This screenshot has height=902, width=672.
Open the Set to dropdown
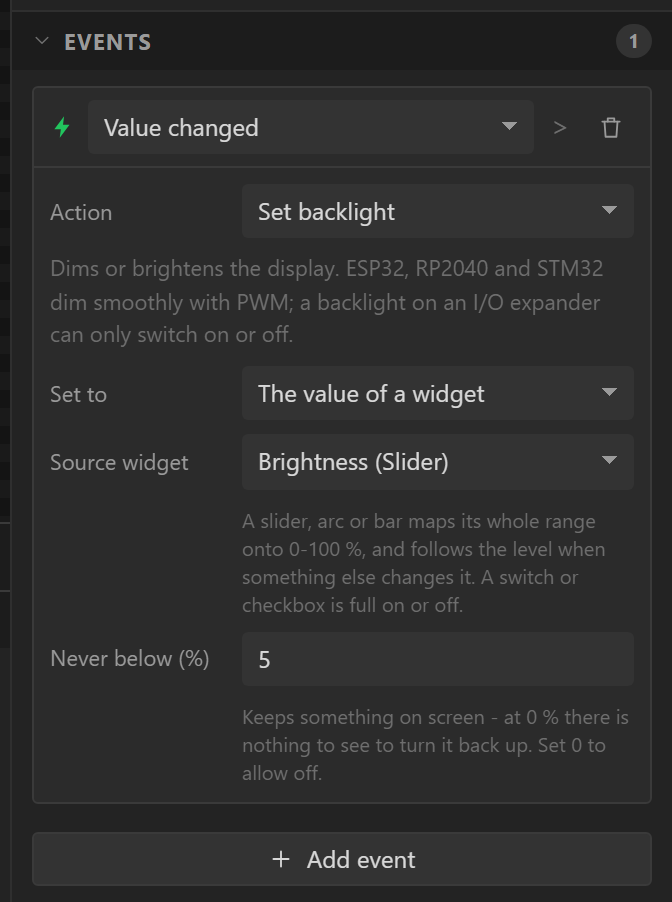(x=437, y=393)
